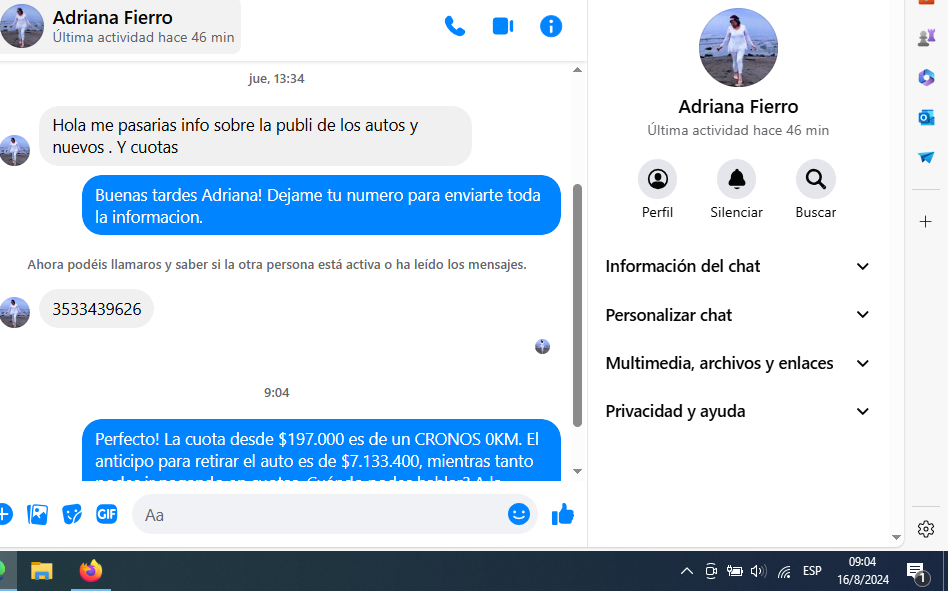Choose a sticker from the sticker icon
This screenshot has width=948, height=591.
click(x=72, y=514)
